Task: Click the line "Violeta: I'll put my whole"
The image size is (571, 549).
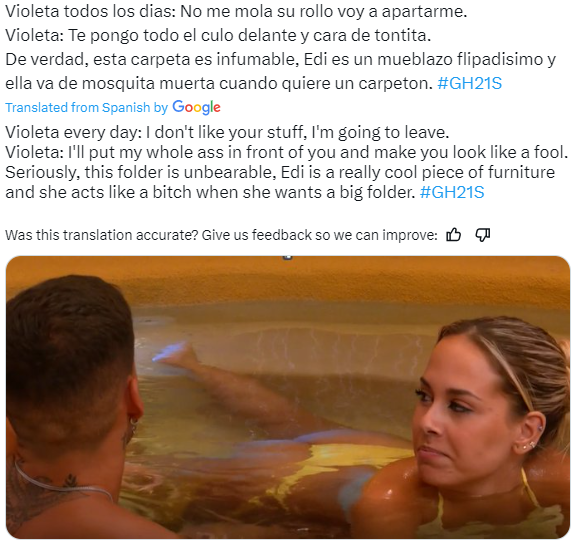Action: 286,152
